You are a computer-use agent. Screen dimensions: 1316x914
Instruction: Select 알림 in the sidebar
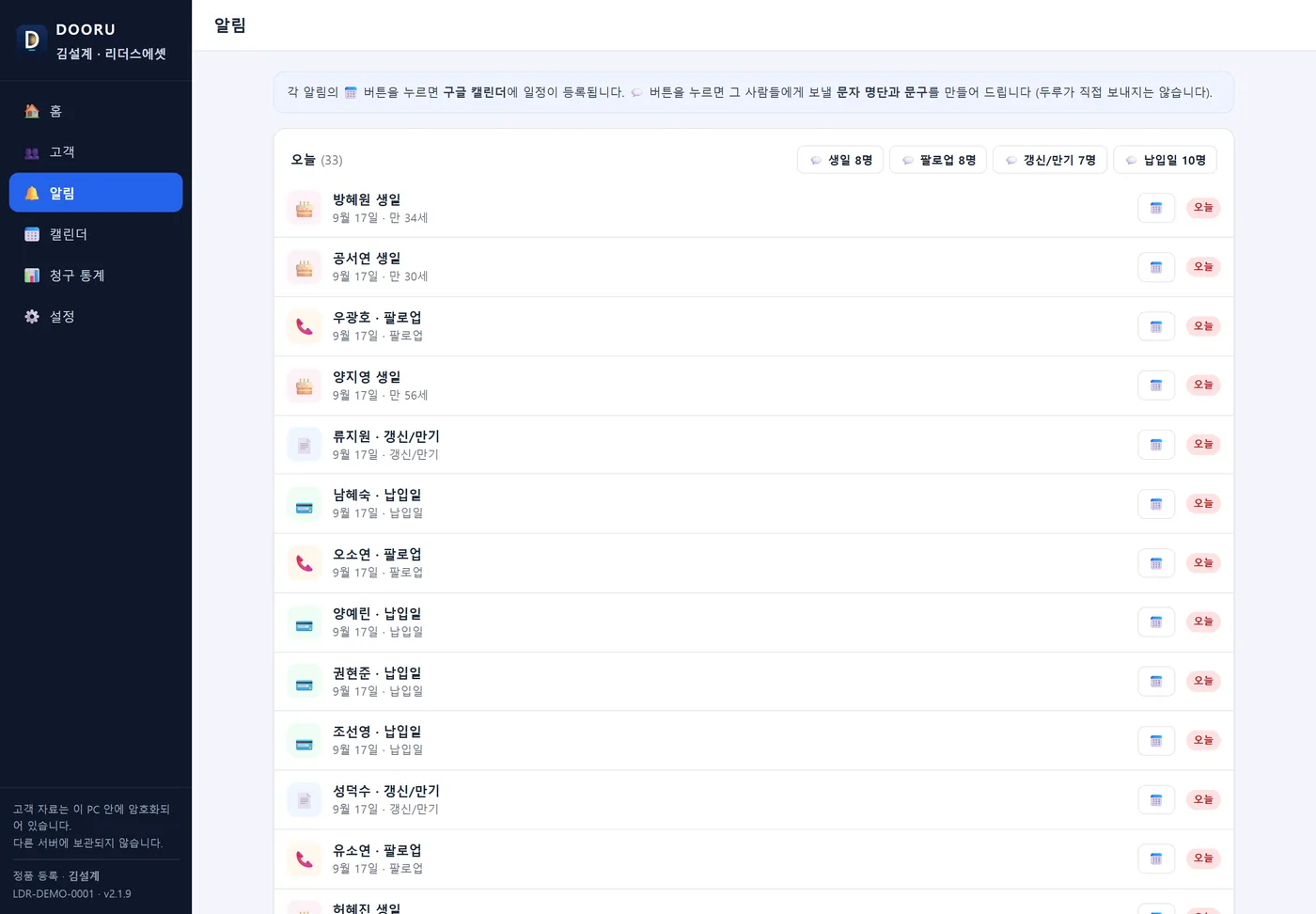pos(96,193)
